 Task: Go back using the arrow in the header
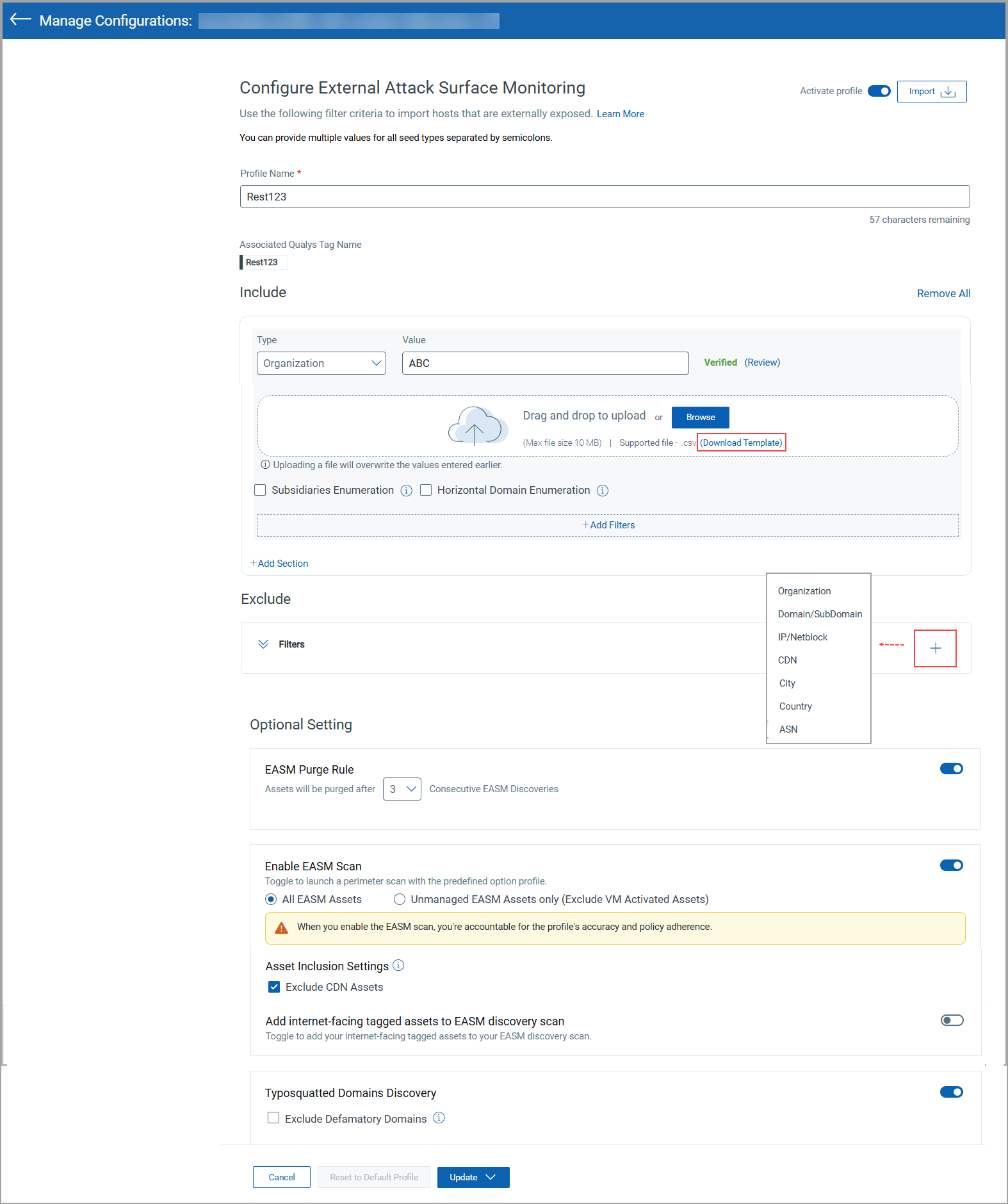[x=20, y=19]
